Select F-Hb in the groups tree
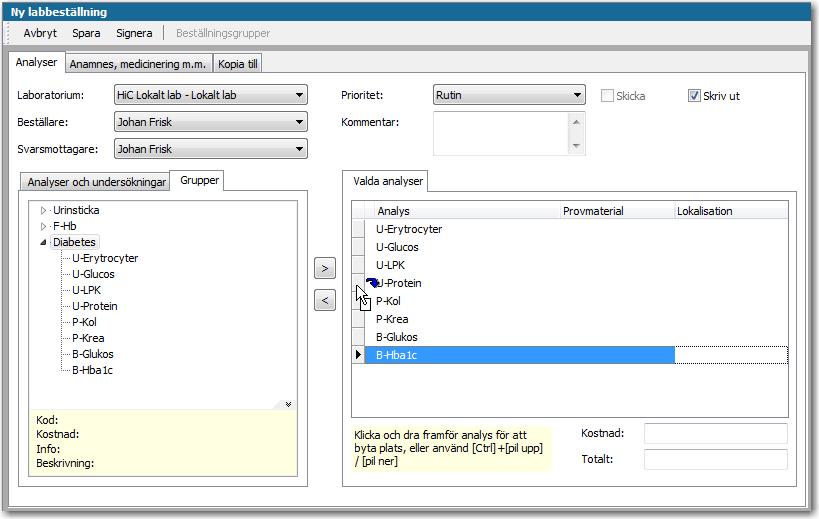819x519 pixels. (x=65, y=226)
